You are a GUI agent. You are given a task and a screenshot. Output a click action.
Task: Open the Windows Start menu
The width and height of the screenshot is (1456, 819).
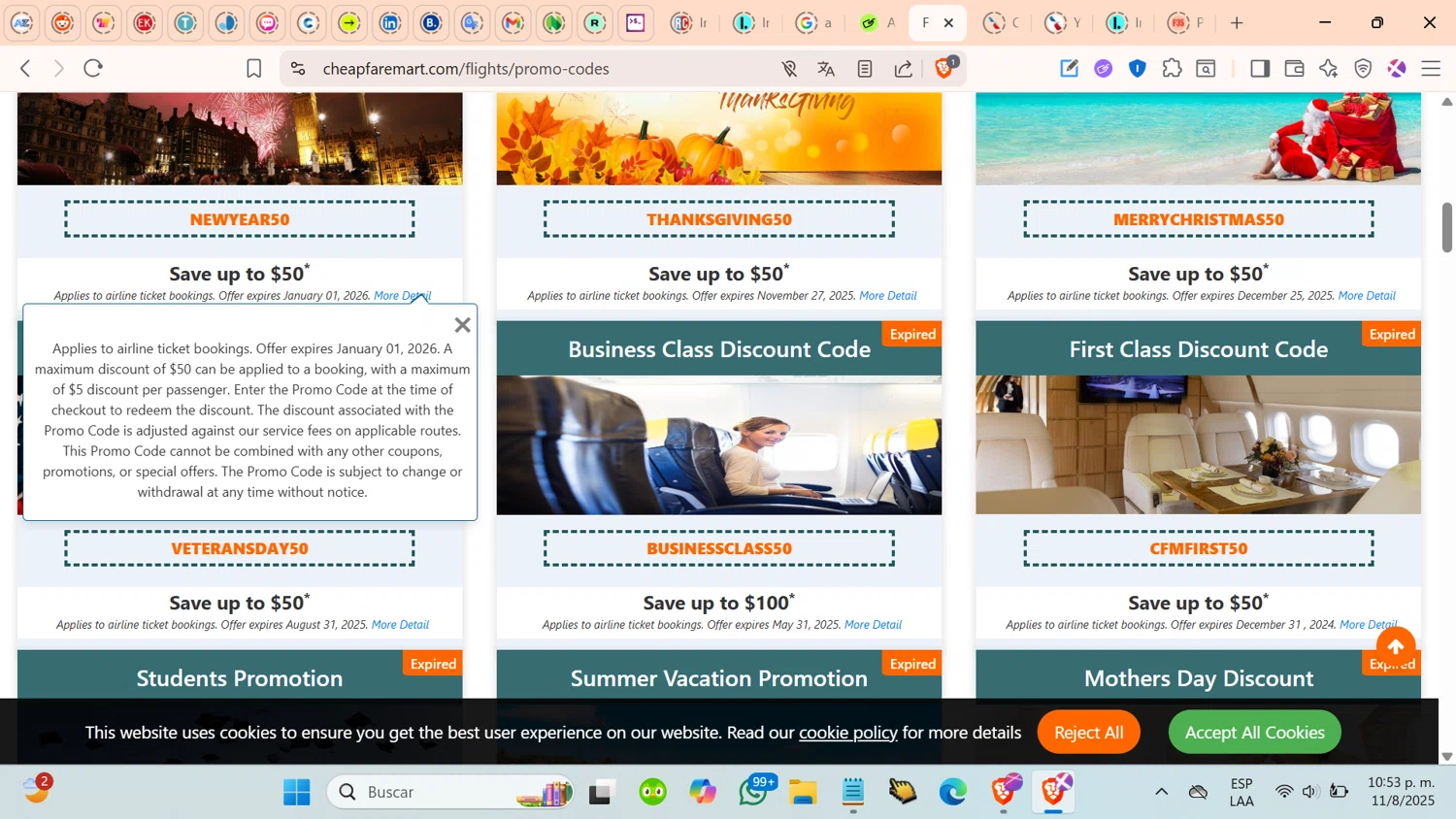pyautogui.click(x=297, y=793)
